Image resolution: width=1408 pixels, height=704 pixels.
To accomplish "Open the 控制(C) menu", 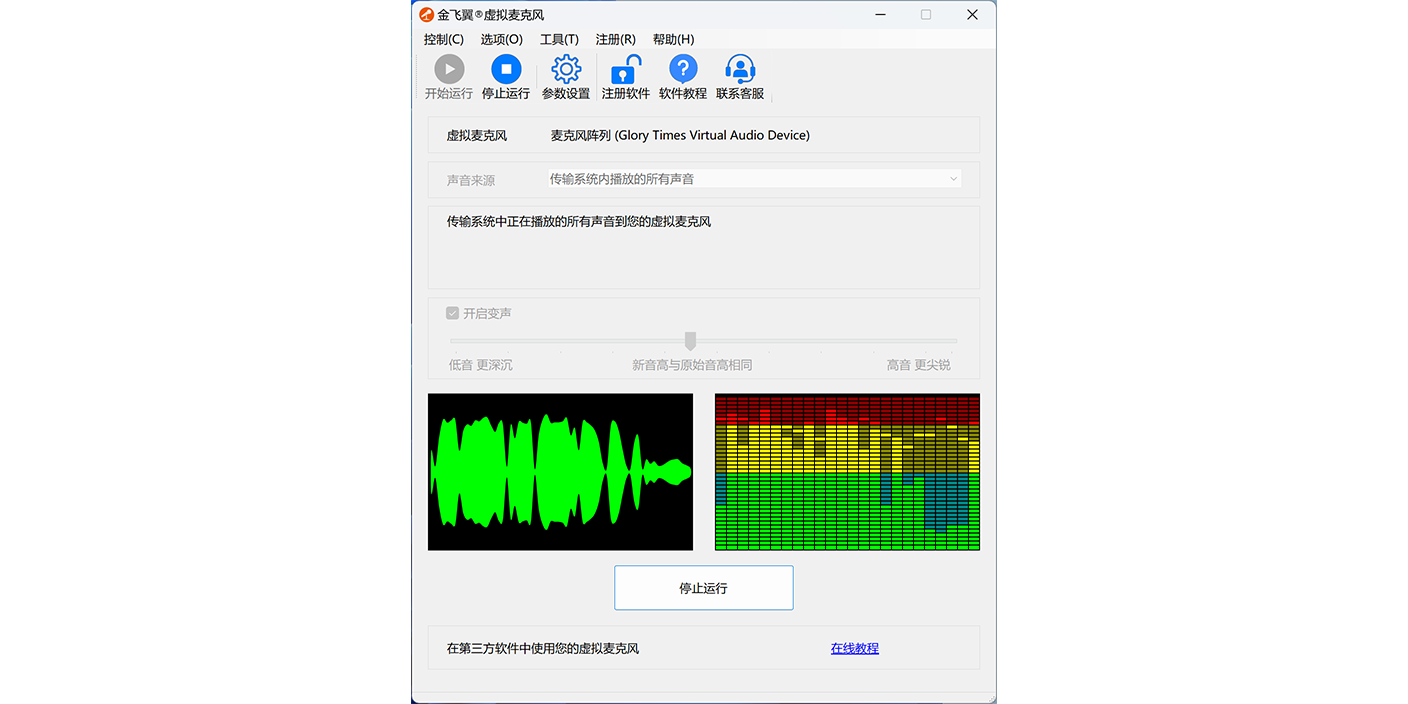I will 444,39.
